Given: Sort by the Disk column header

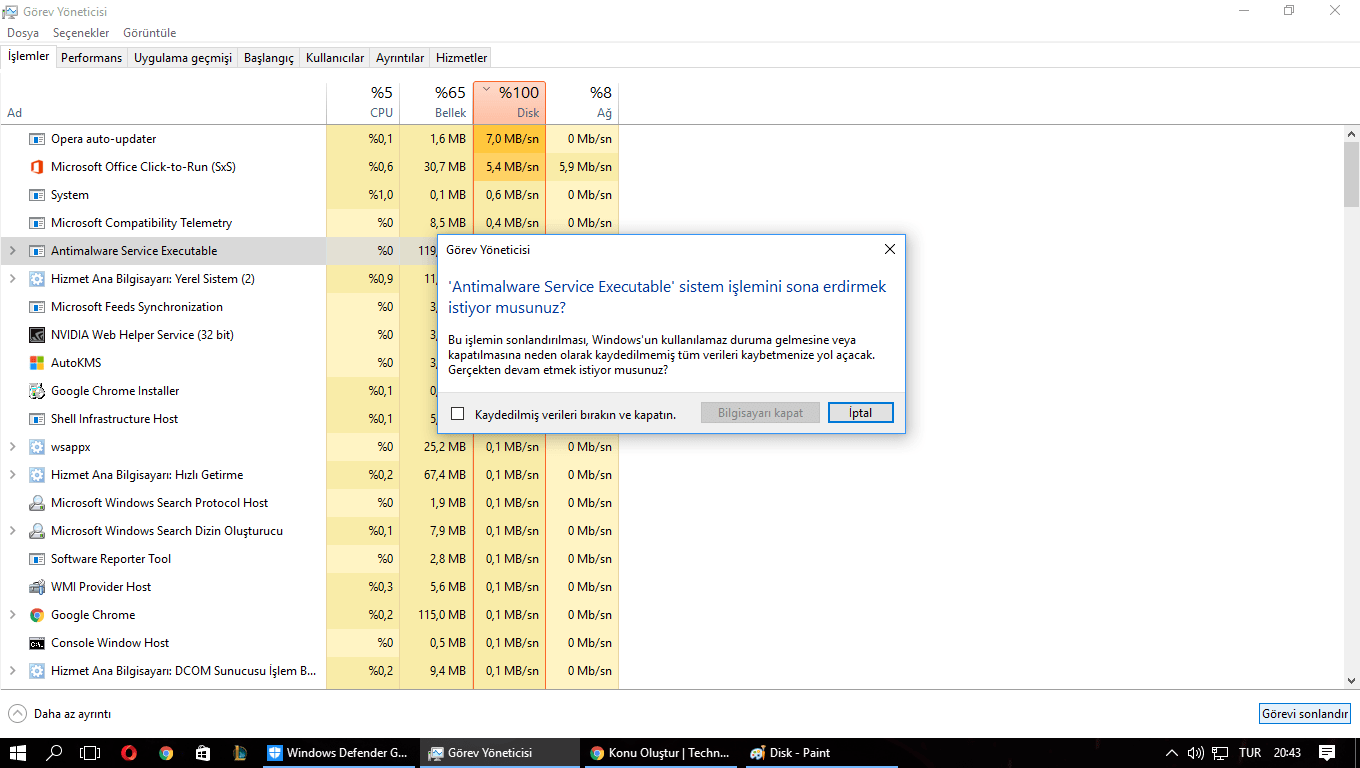Looking at the screenshot, I should (x=509, y=102).
